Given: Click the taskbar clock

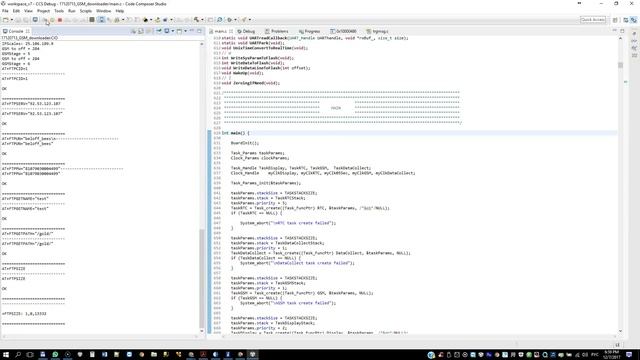Looking at the screenshot, I should 611,355.
